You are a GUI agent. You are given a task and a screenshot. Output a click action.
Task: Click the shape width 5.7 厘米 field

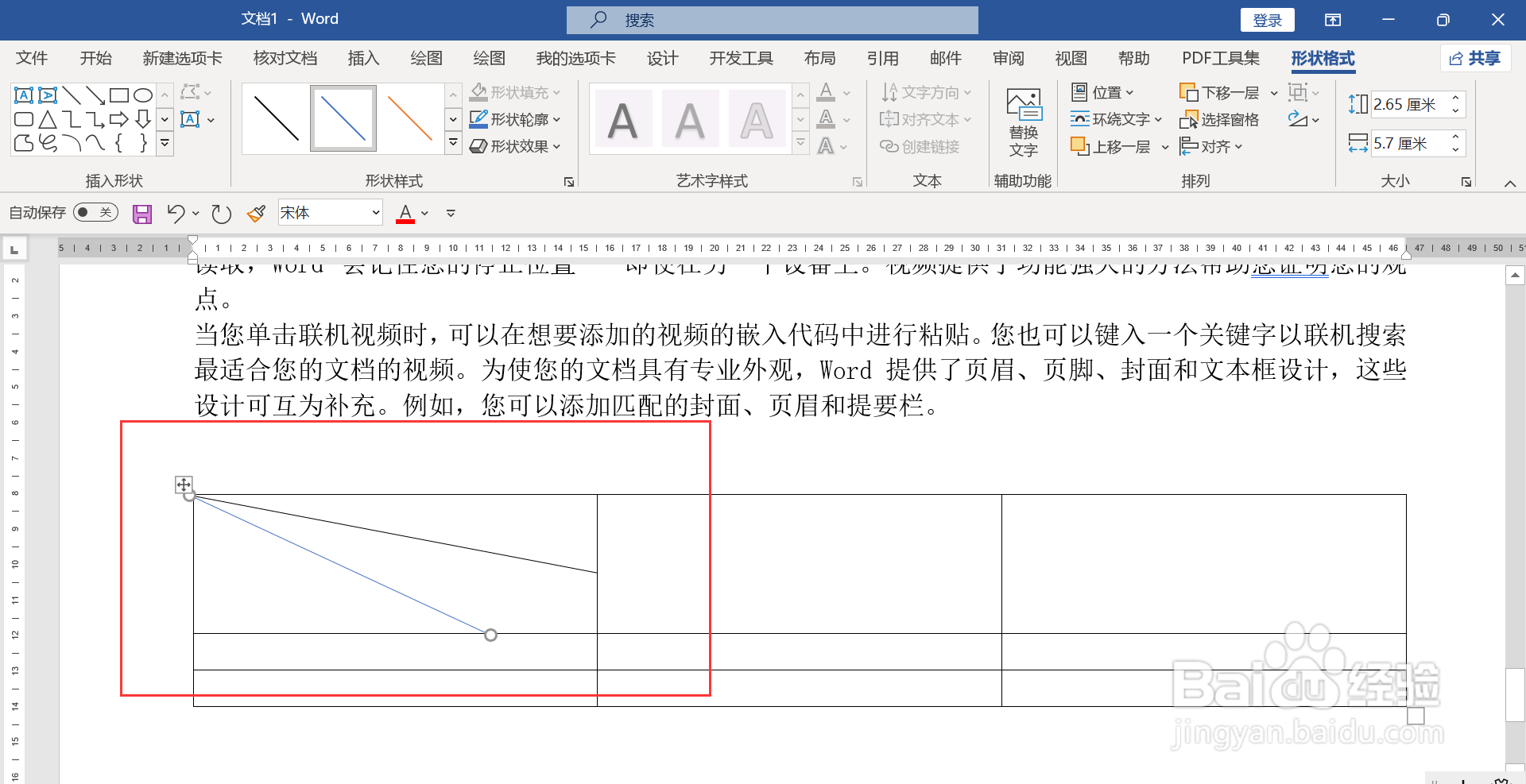point(1408,144)
